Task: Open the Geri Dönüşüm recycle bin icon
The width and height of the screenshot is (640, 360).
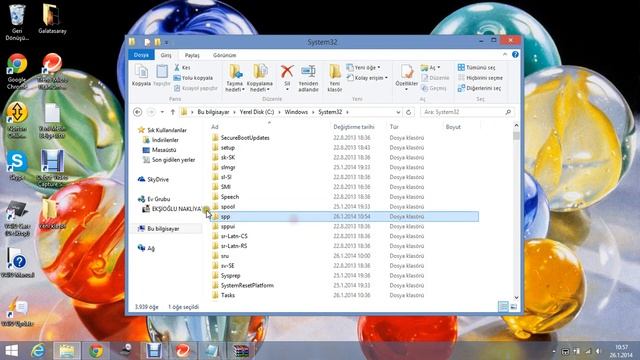Action: coord(17,22)
